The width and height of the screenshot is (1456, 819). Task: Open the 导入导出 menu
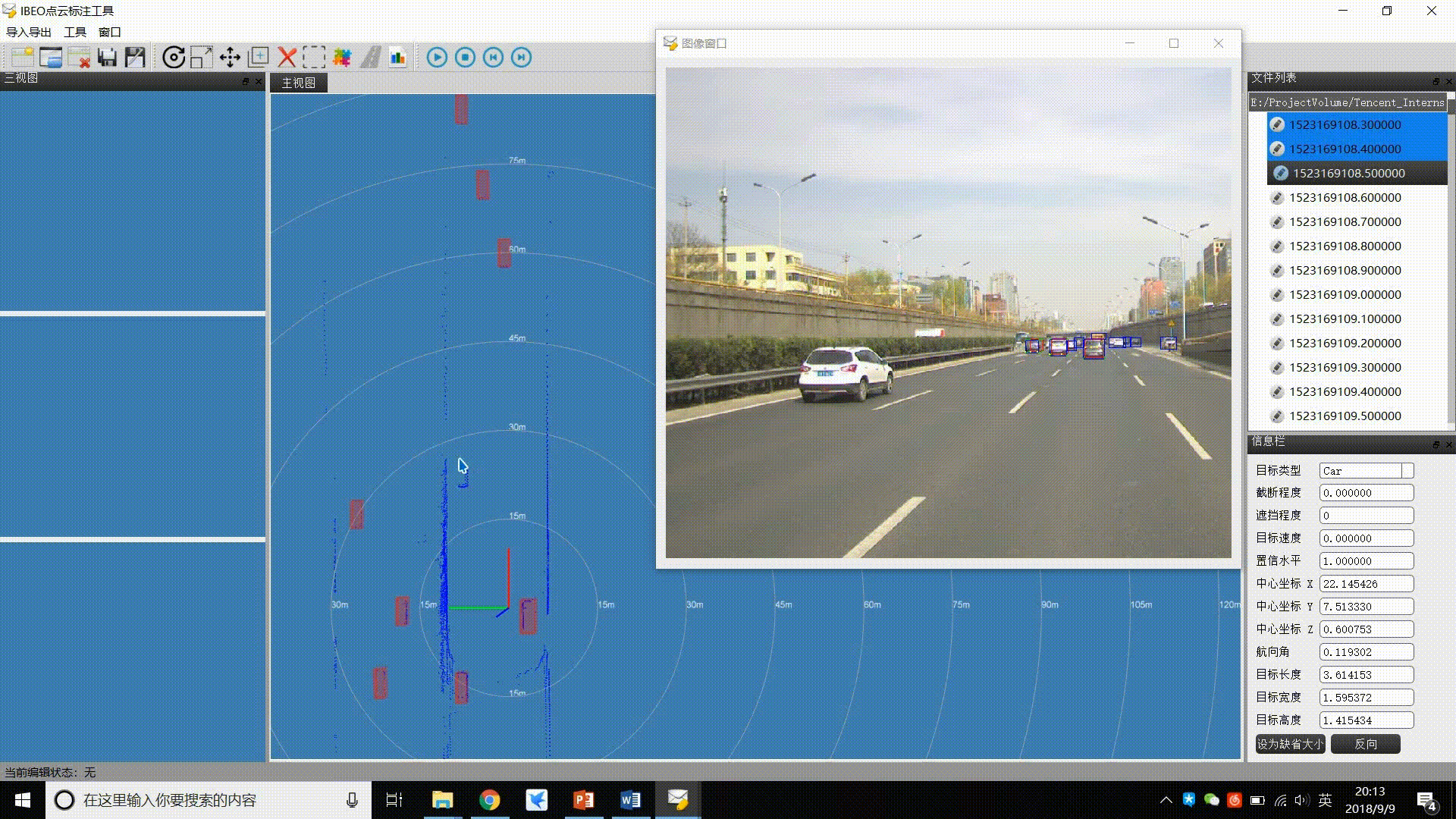(x=29, y=32)
